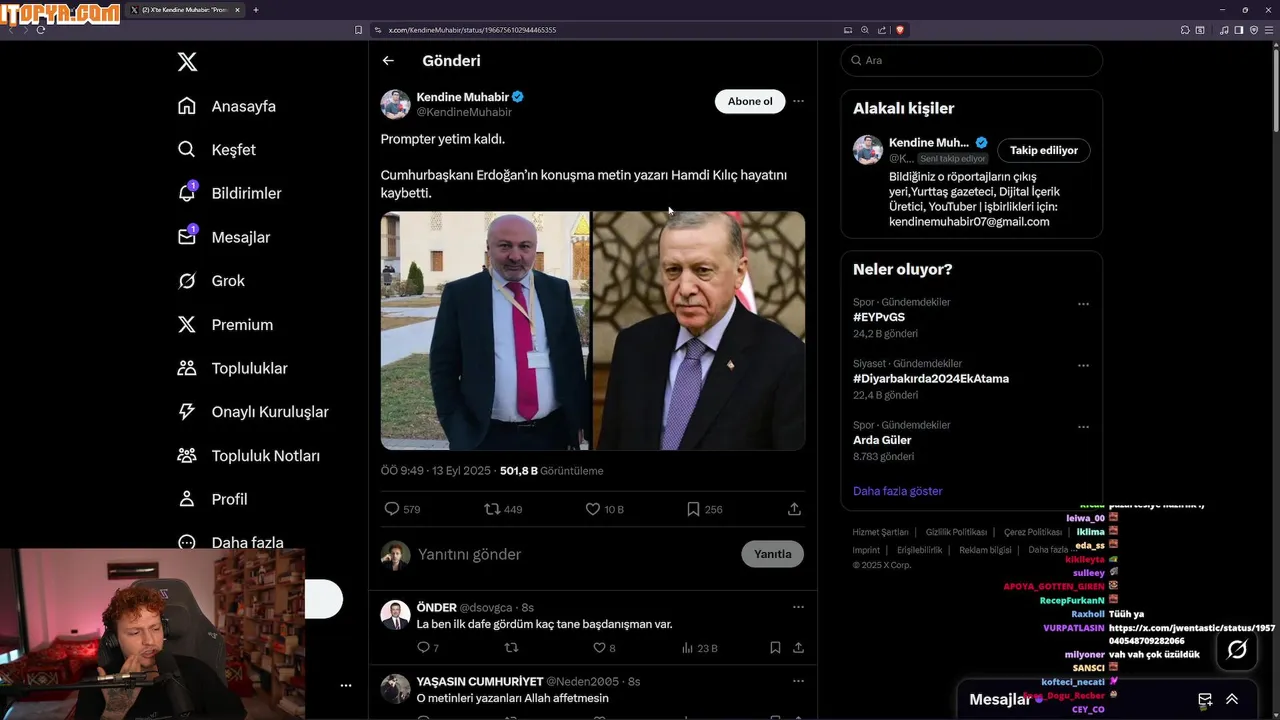
Task: Open Reklam bilgisi footer link
Action: click(x=985, y=550)
